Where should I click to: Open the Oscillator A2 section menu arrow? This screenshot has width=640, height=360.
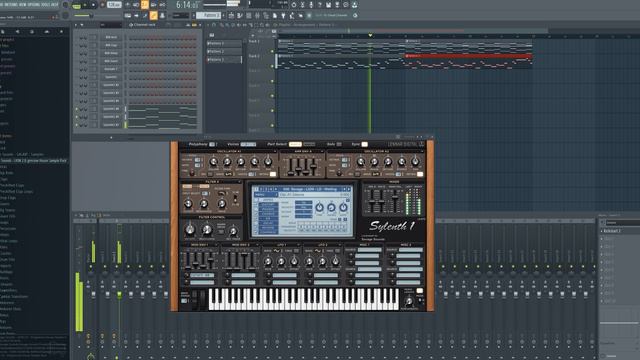[x=422, y=151]
